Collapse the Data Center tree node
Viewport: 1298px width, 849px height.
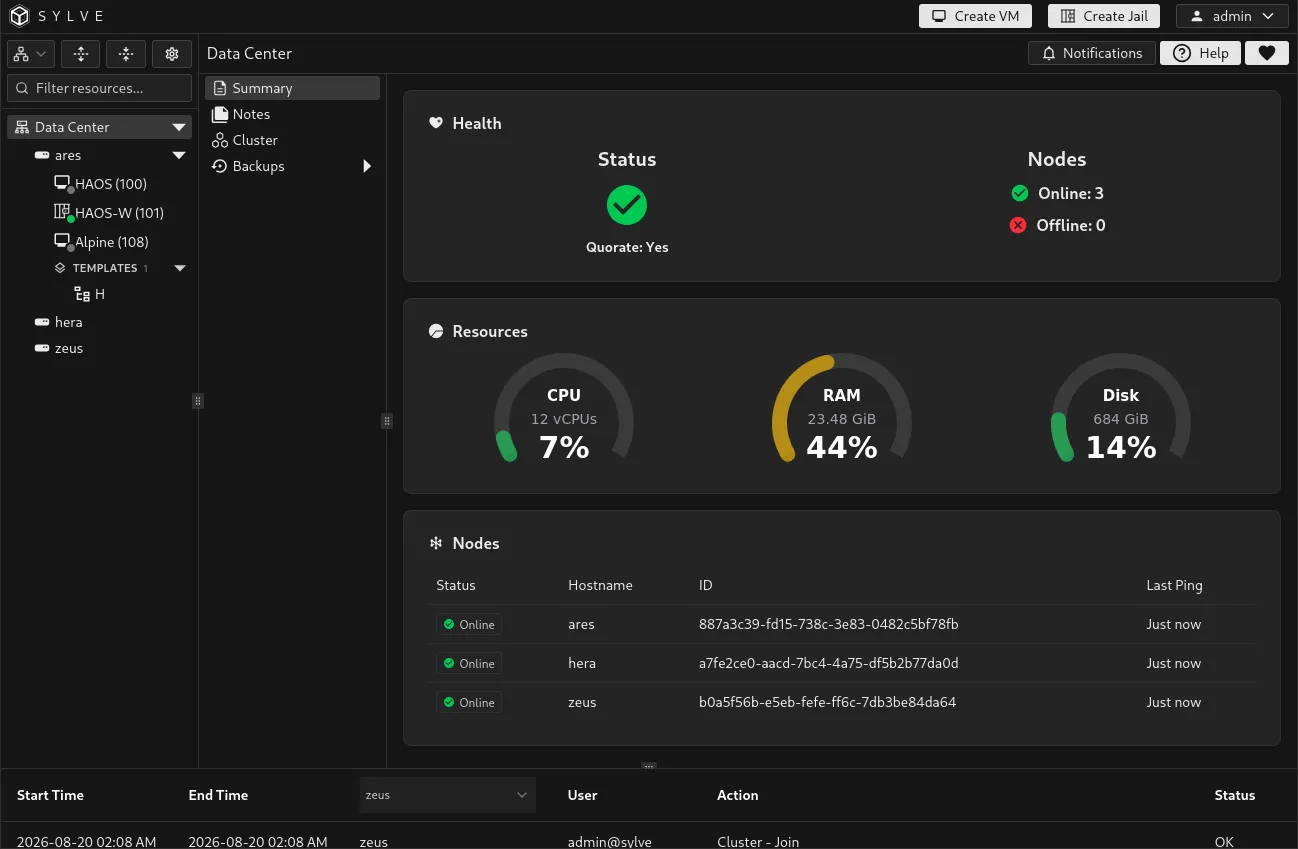179,127
